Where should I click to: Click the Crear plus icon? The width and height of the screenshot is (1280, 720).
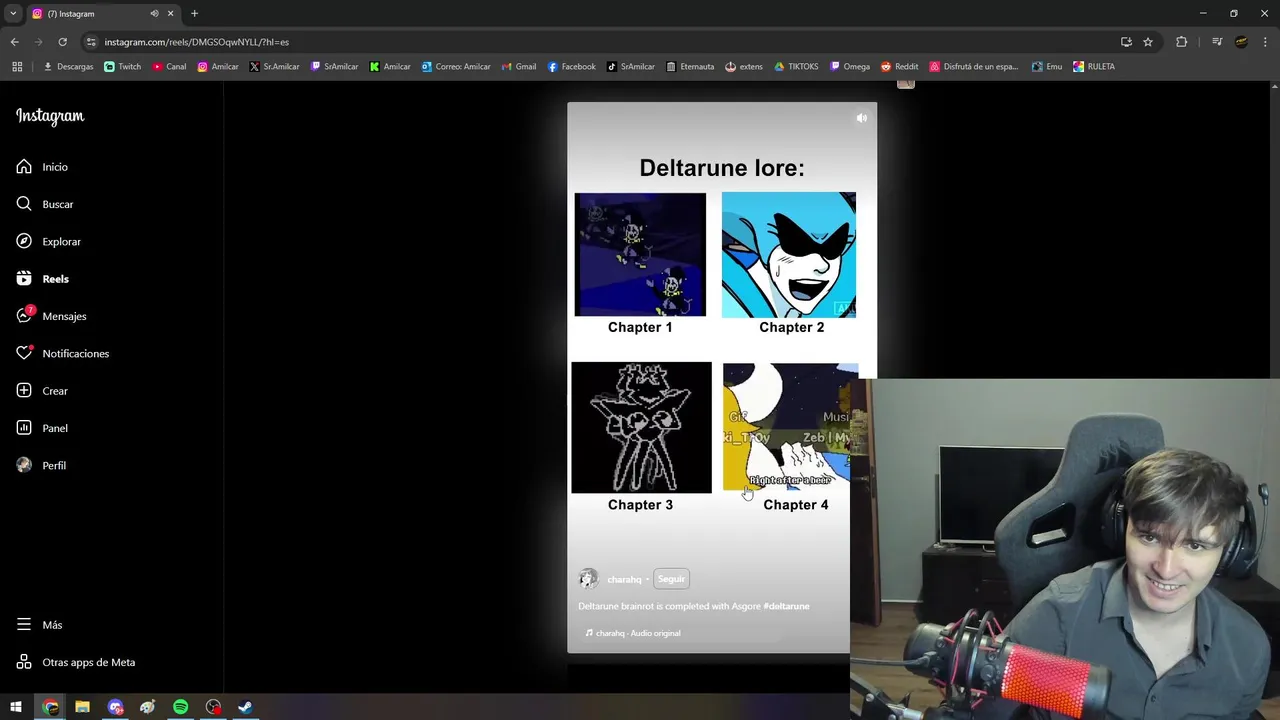point(24,391)
